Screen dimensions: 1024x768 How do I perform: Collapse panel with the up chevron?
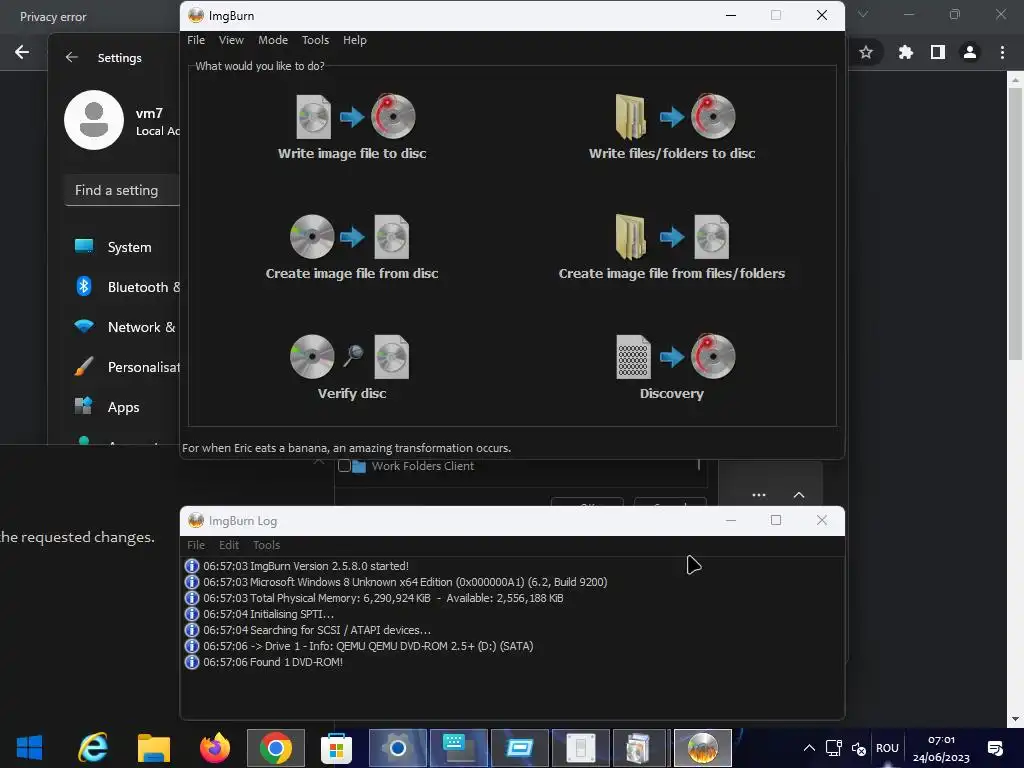pos(799,495)
